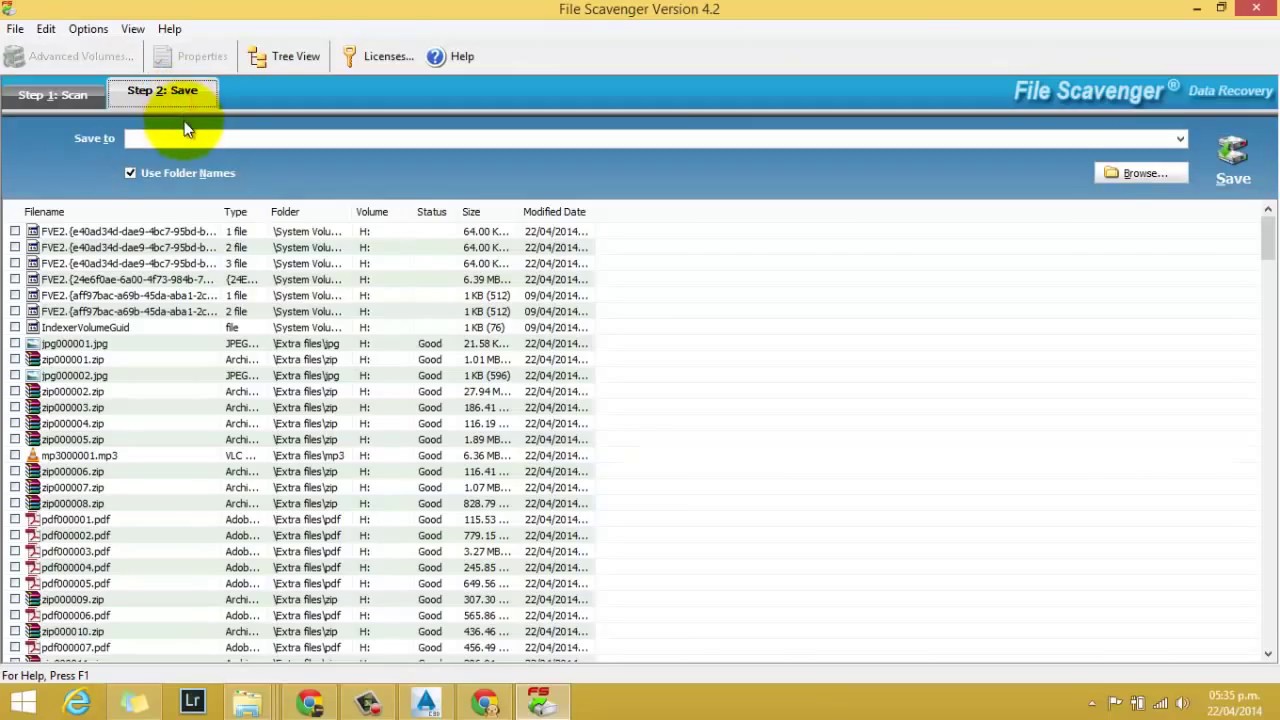
Task: Check the box for IndexerVolumeGuid
Action: (x=15, y=328)
